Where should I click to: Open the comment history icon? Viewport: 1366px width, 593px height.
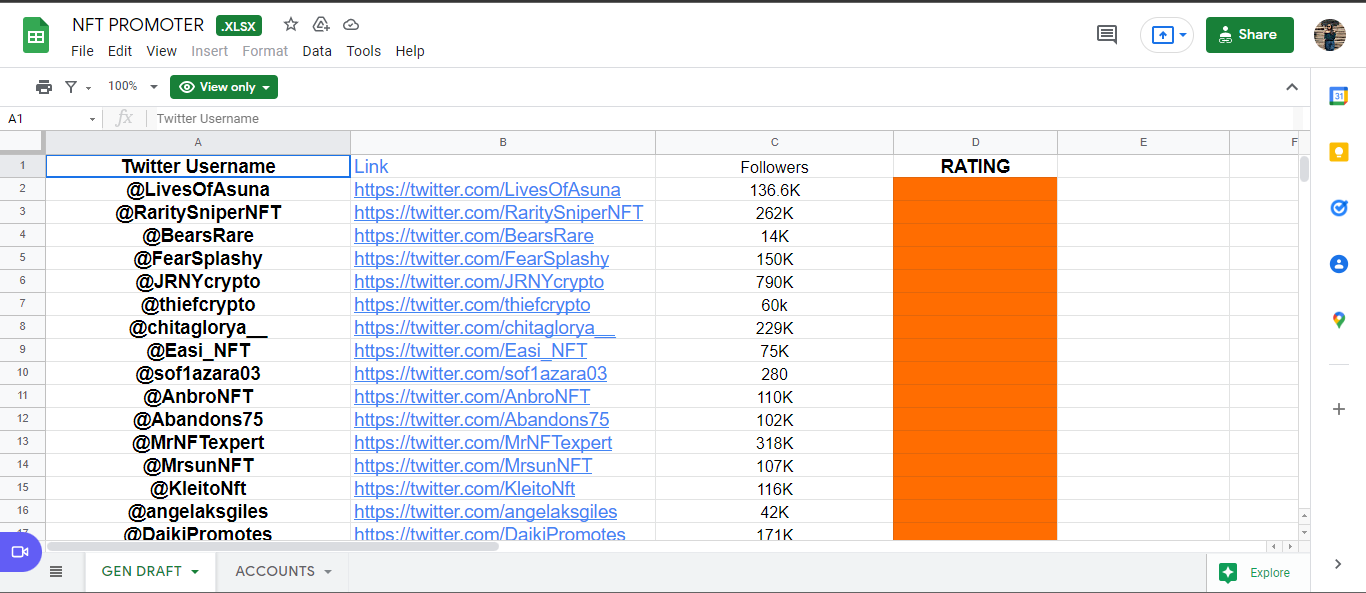point(1107,34)
